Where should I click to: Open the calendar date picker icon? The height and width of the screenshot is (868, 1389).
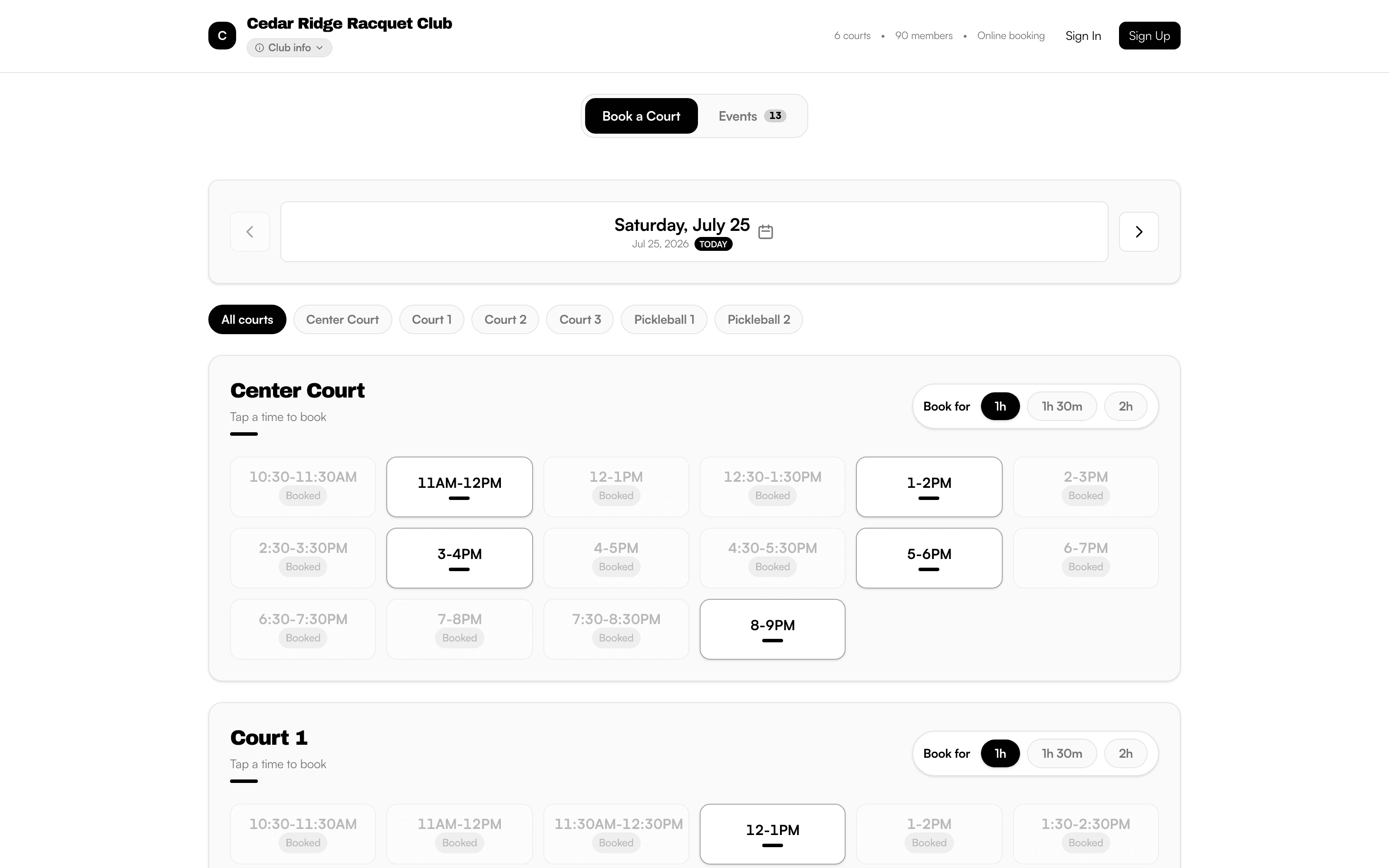[766, 232]
